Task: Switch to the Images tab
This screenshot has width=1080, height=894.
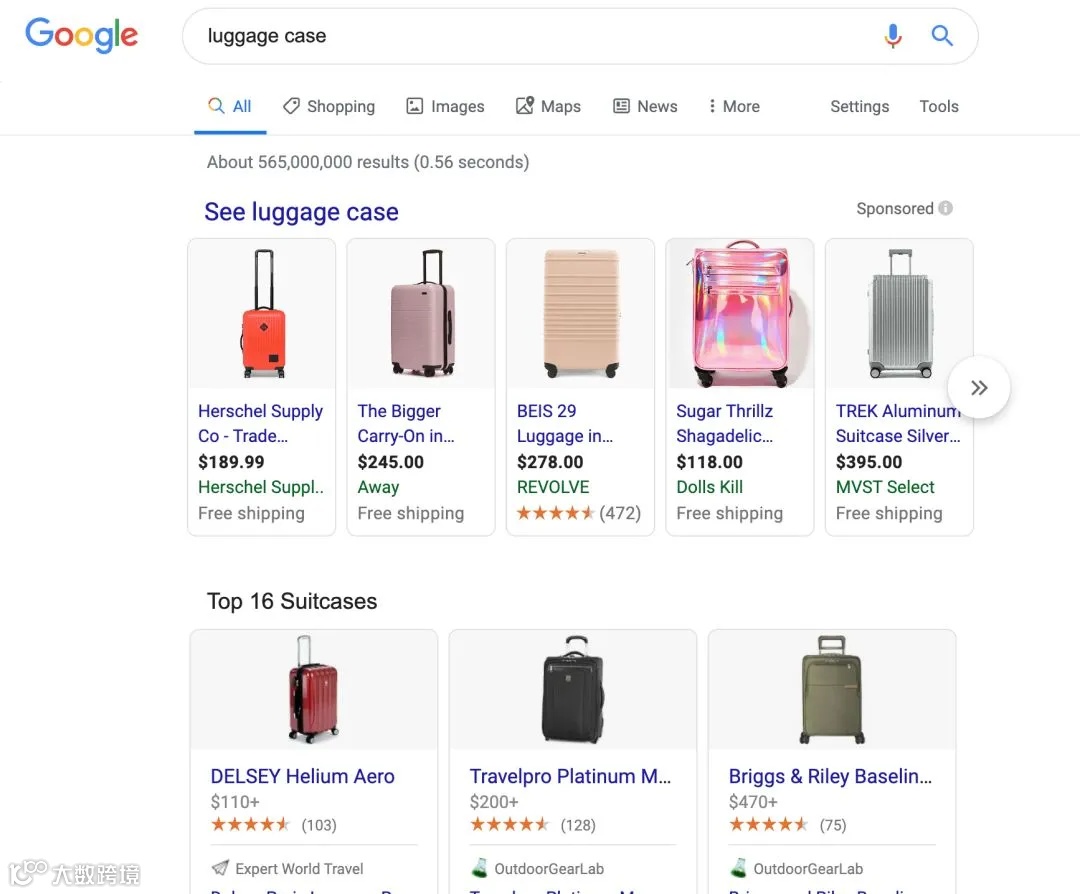Action: [x=445, y=106]
